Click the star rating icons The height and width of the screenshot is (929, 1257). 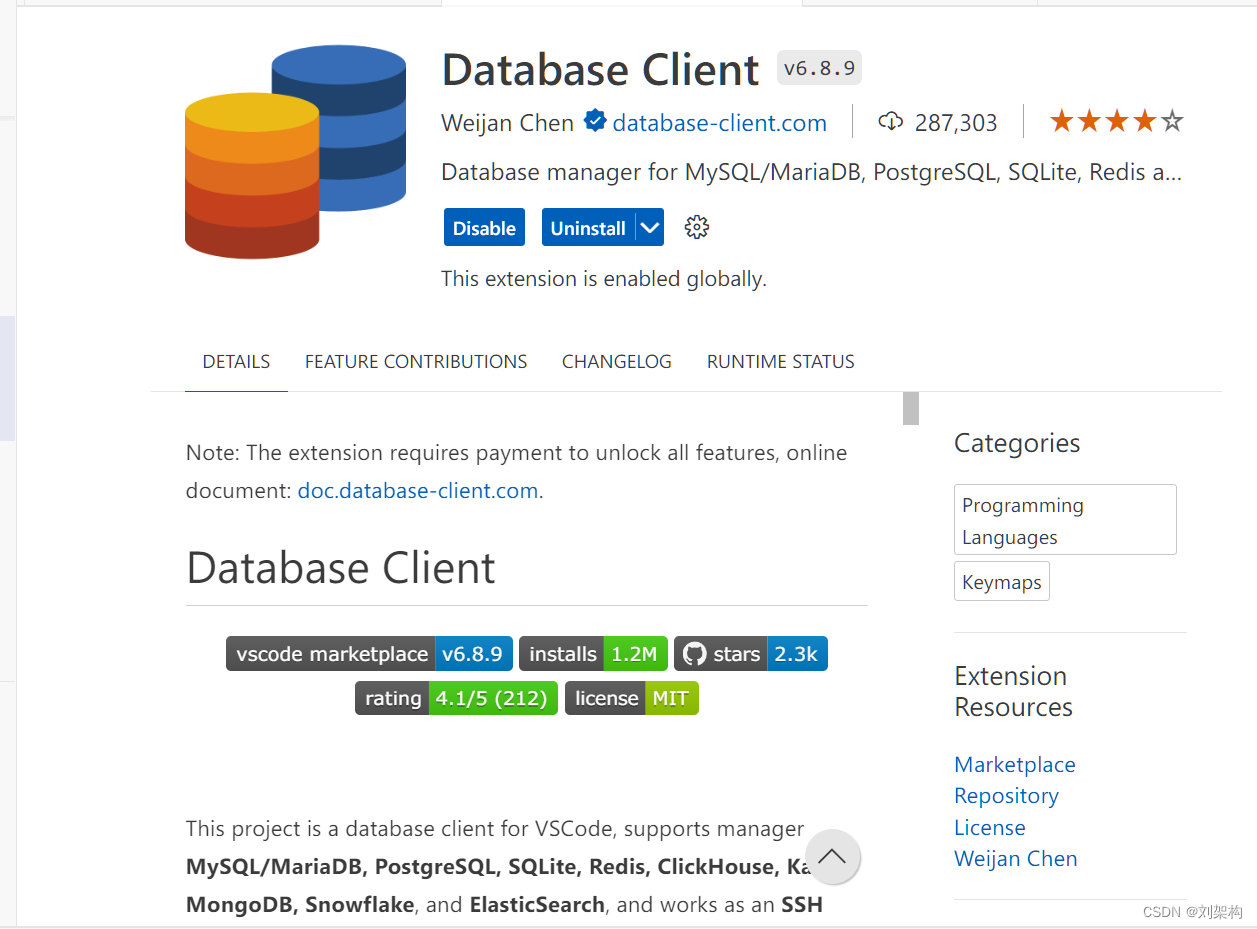coord(1116,122)
